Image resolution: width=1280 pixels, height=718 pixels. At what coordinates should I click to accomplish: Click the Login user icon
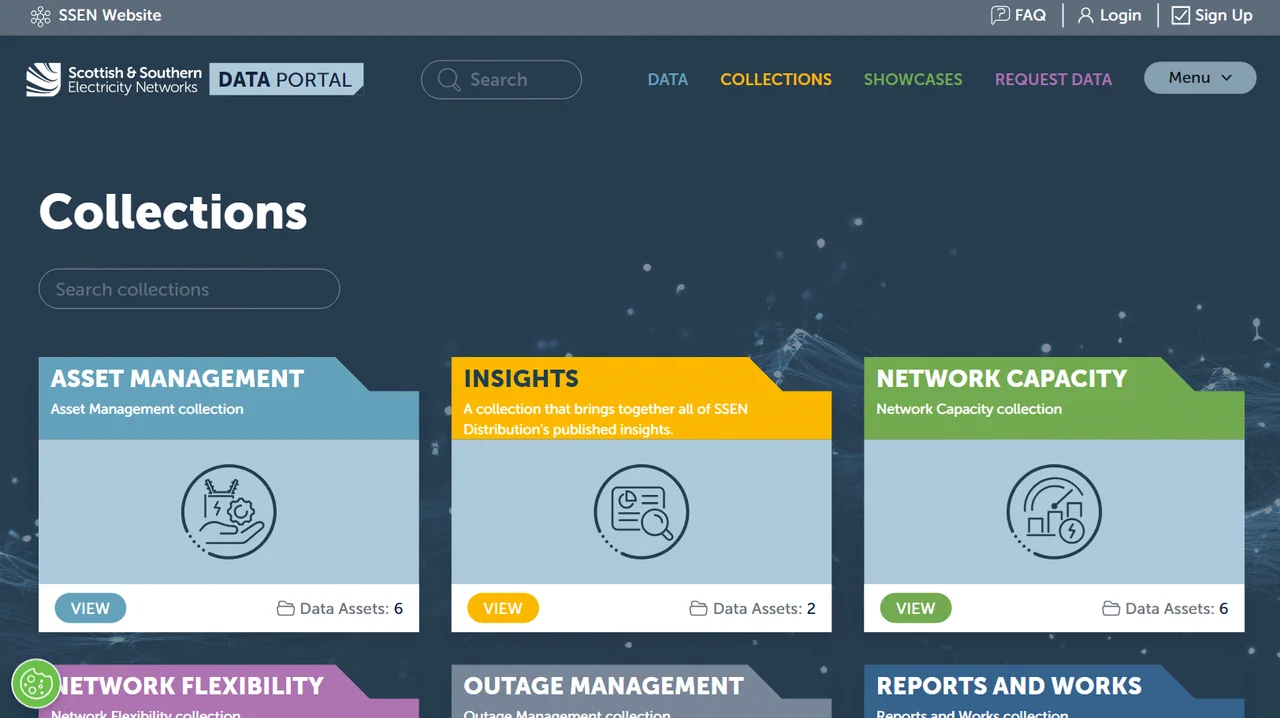(x=1085, y=16)
